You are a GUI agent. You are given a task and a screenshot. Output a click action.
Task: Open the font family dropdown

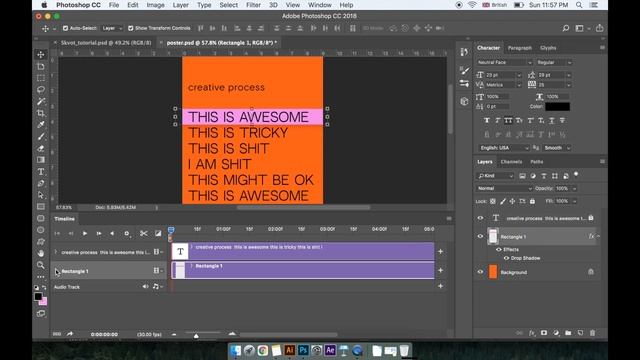pyautogui.click(x=504, y=62)
